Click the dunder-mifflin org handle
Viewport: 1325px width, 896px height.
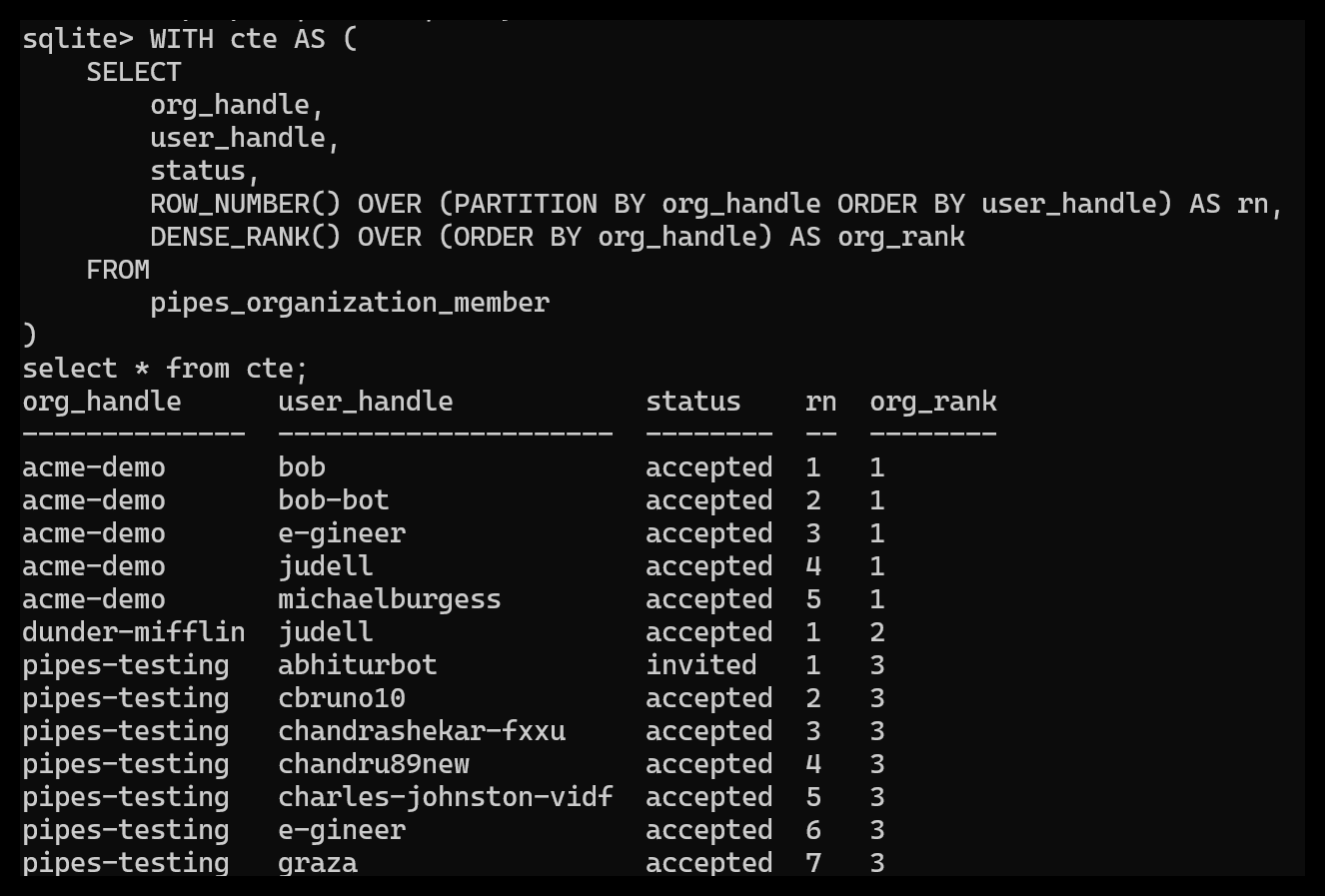tap(134, 632)
